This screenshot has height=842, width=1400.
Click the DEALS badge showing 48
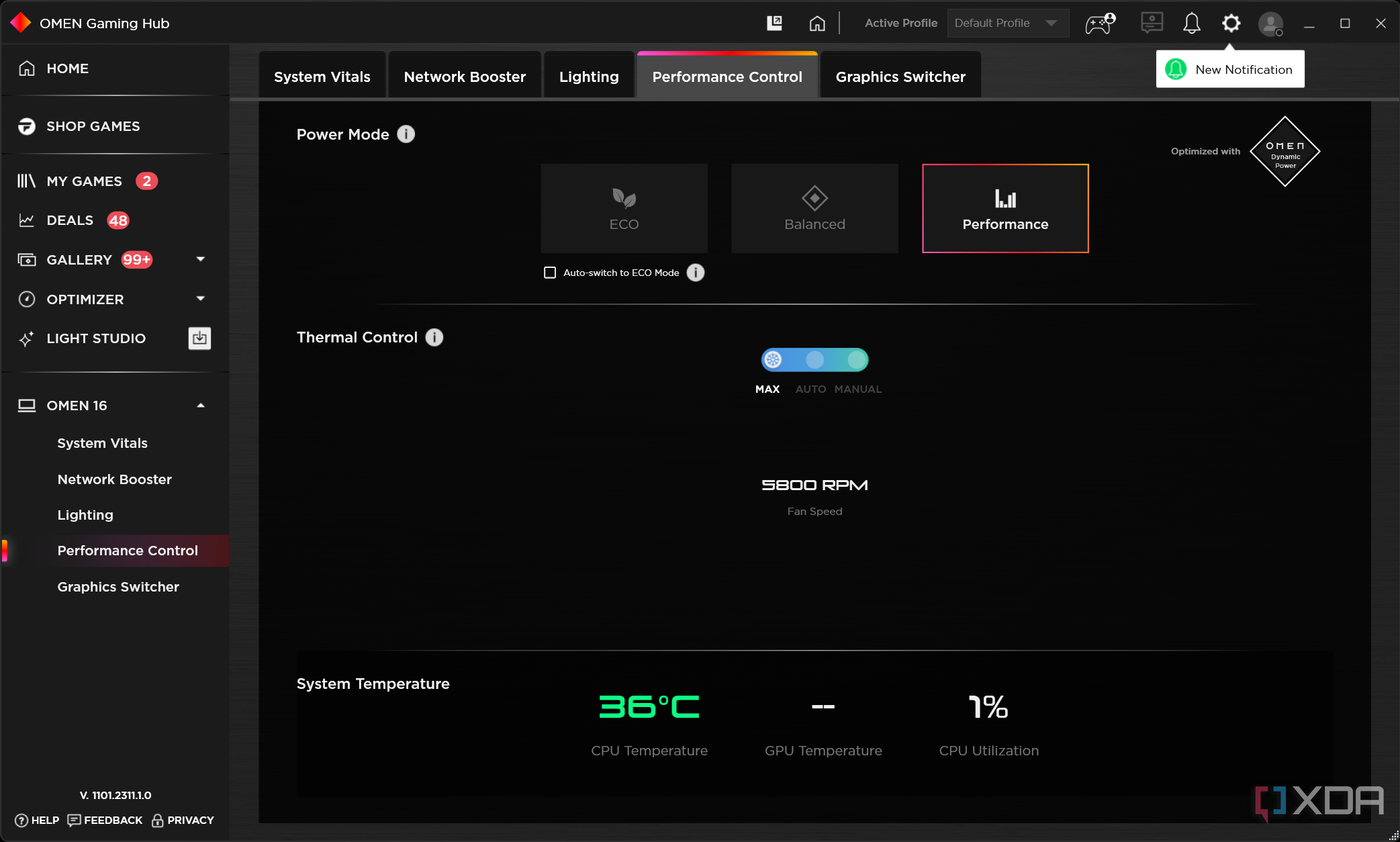click(x=118, y=220)
